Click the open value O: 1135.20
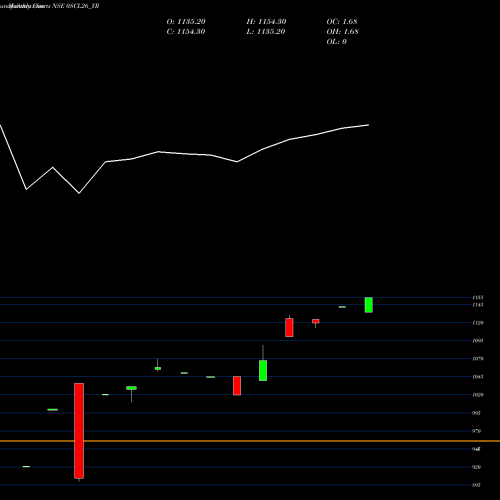This screenshot has height=500, width=500. 186,22
